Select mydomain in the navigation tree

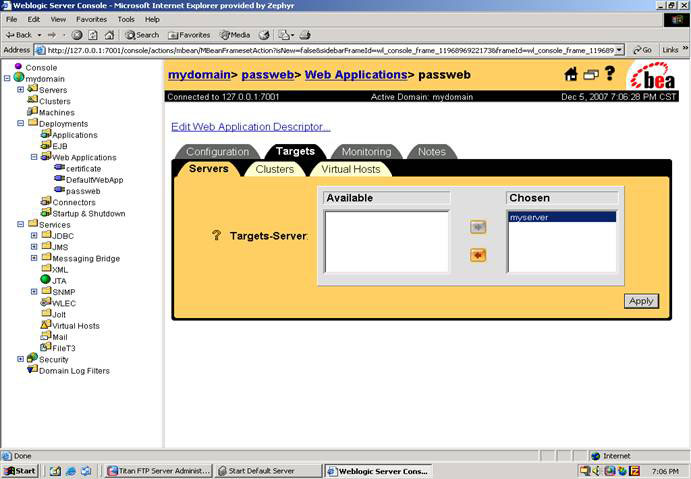45,79
